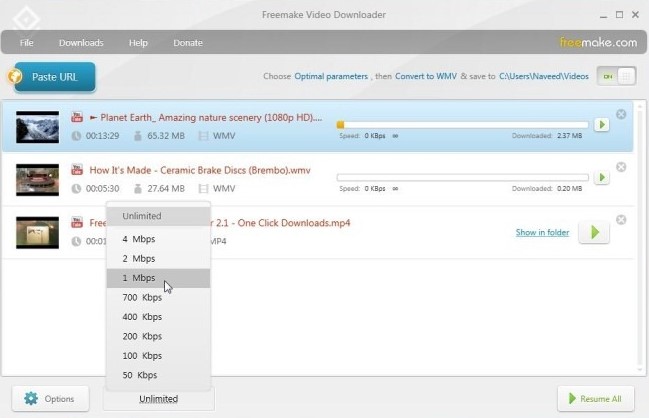The width and height of the screenshot is (649, 418).
Task: Select 200 Kbps speed limit
Action: pyautogui.click(x=158, y=336)
